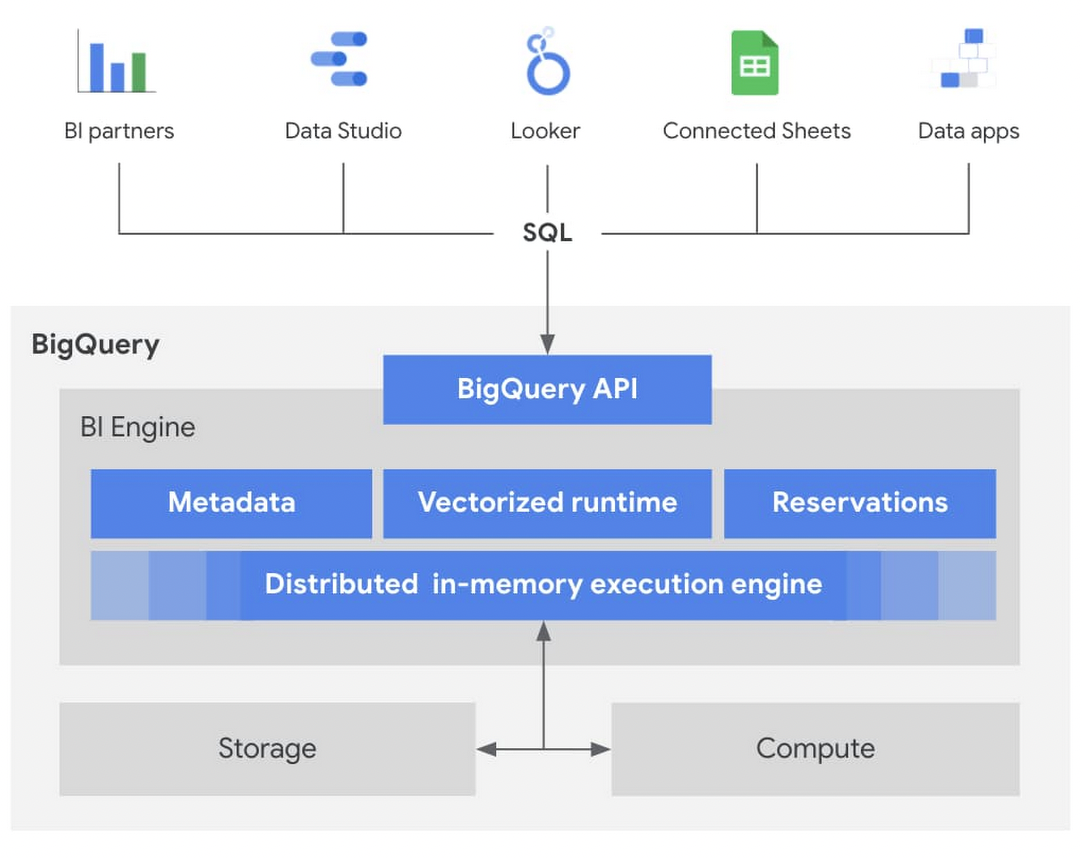Click the Reservations block
The width and height of the screenshot is (1082, 858).
(x=860, y=503)
